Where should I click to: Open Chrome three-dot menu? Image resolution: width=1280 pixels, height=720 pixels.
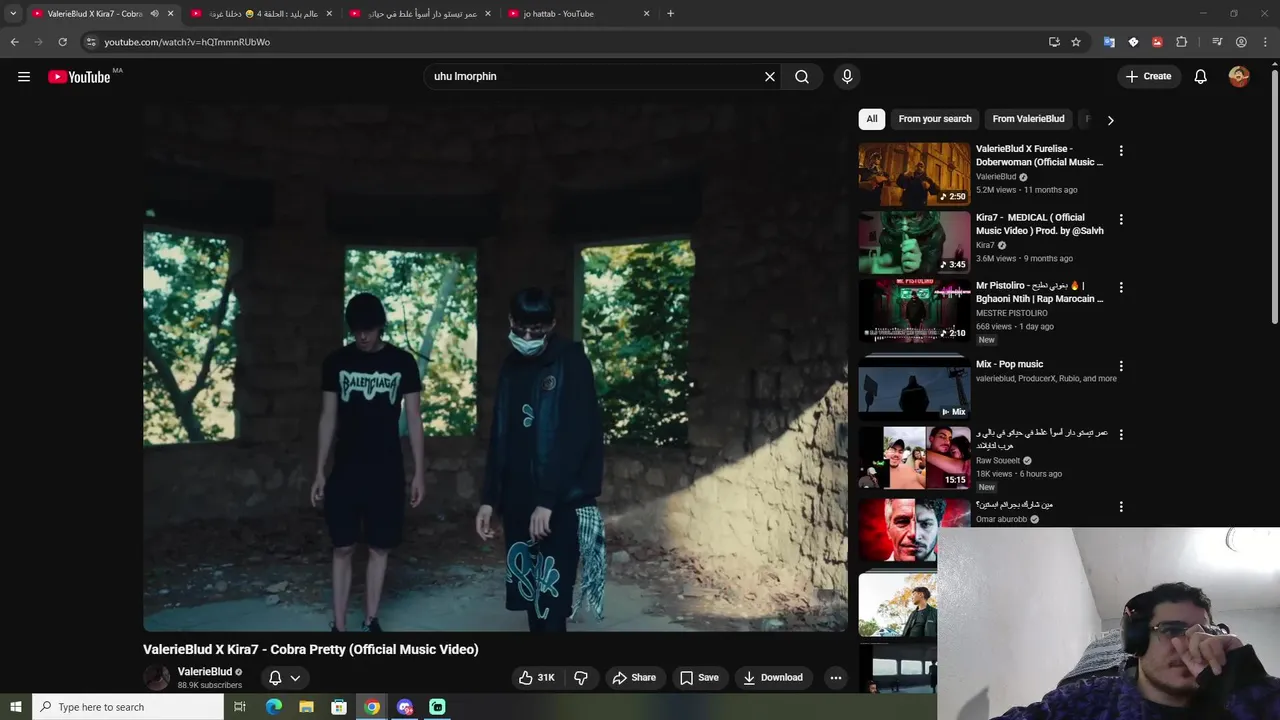1265,42
